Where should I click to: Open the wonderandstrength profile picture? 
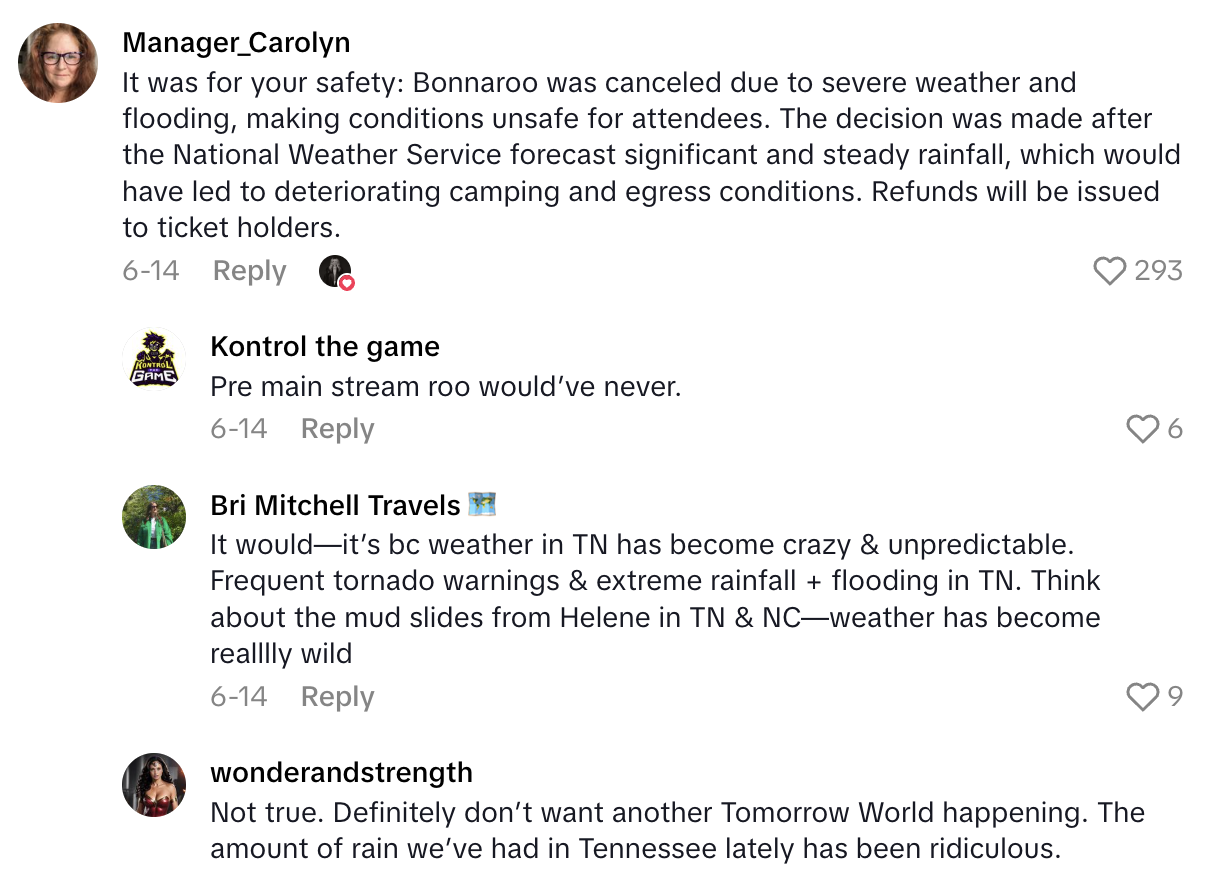pyautogui.click(x=154, y=785)
